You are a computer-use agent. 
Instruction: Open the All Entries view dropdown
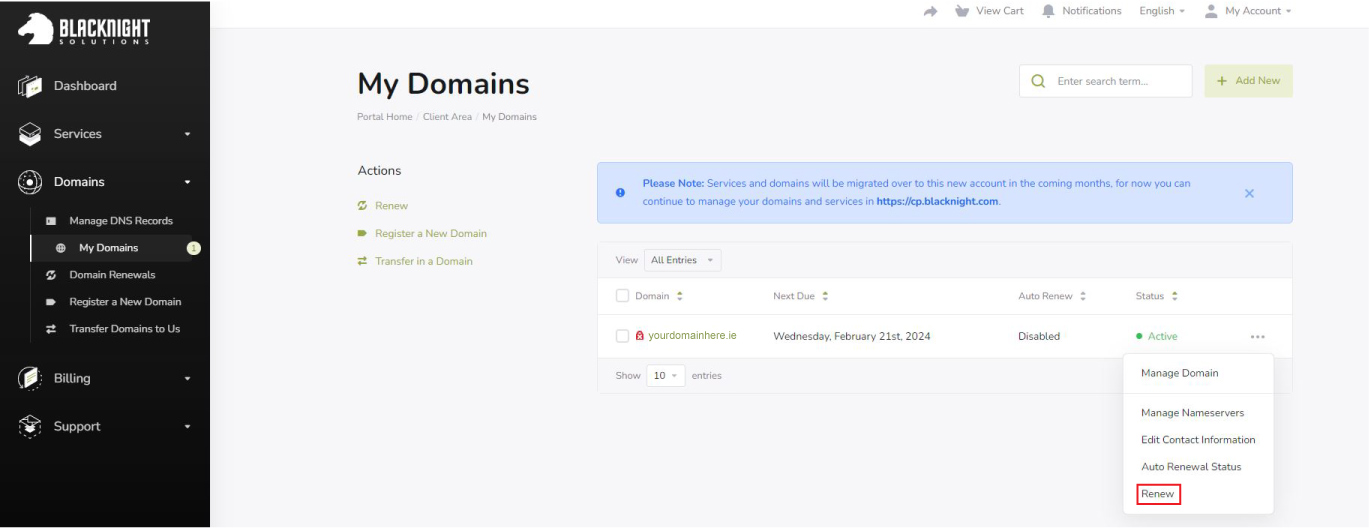coord(682,260)
